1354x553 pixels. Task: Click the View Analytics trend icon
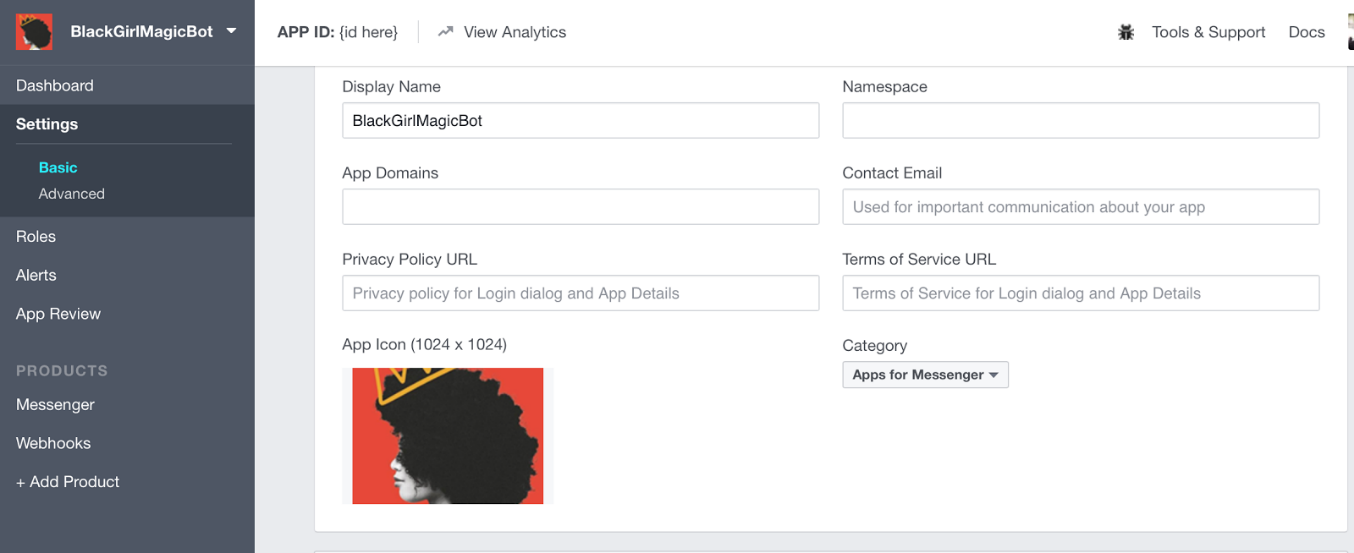coord(446,32)
